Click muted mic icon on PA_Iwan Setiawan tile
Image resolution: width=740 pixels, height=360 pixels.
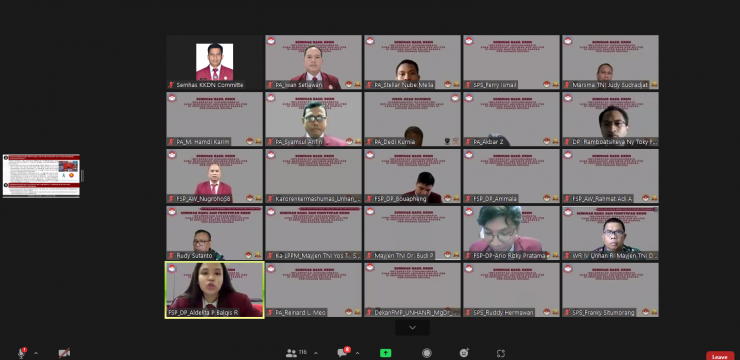[270, 85]
